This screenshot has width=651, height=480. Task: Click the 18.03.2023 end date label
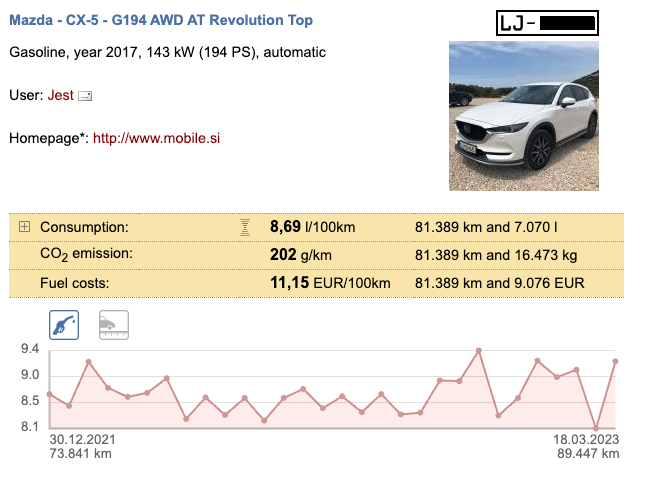click(586, 439)
